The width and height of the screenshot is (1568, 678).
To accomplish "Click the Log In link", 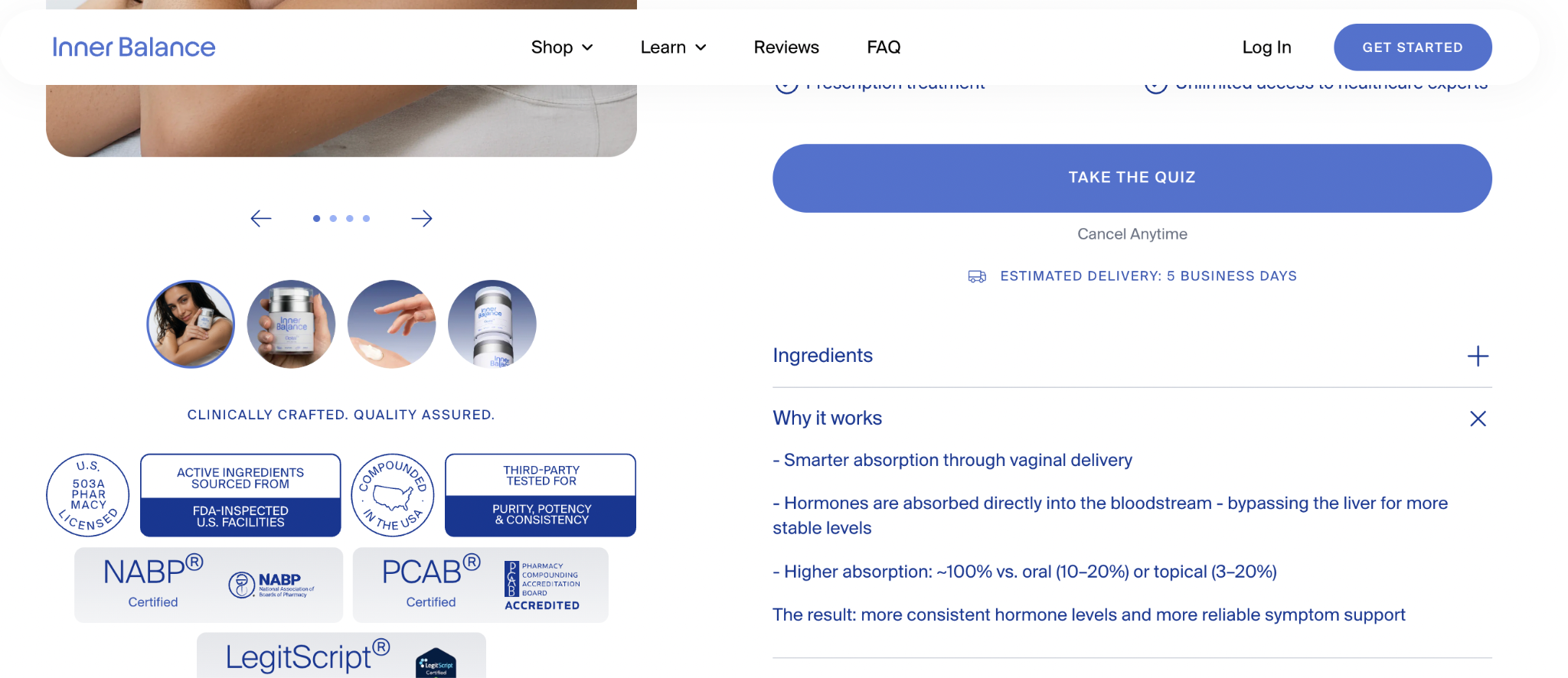I will pos(1266,47).
